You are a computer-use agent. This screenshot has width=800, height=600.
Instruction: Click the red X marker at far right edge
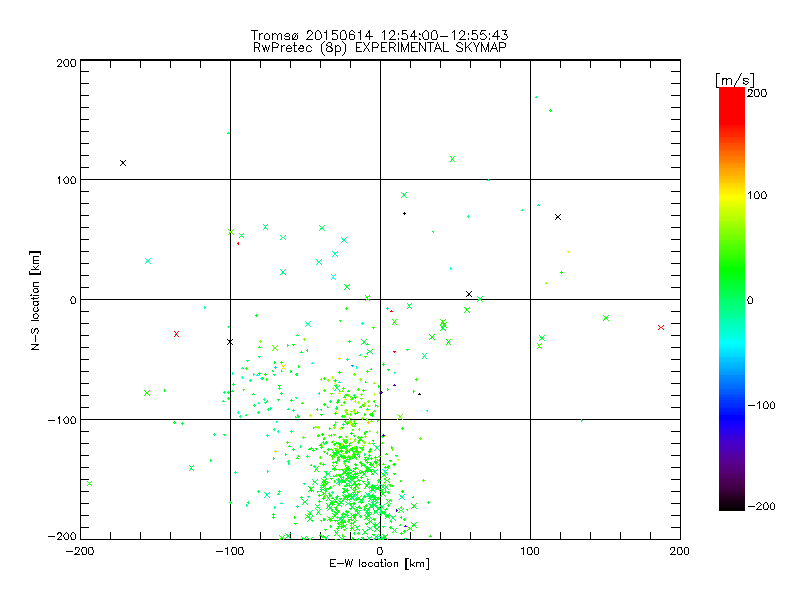661,328
